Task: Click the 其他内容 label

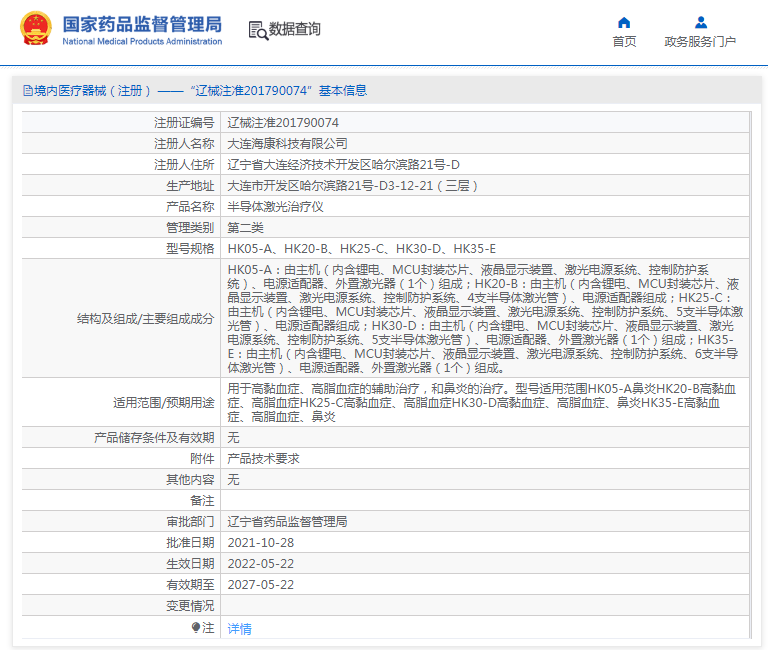Action: point(191,480)
